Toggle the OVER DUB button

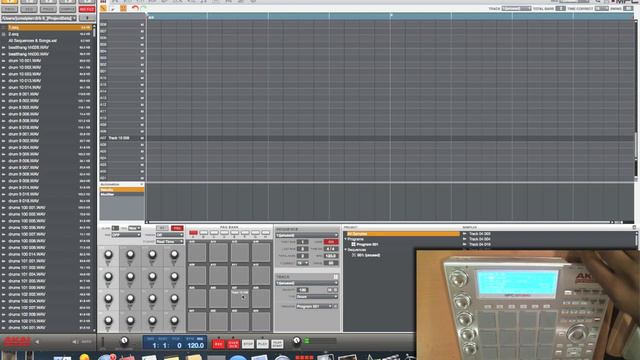click(233, 344)
